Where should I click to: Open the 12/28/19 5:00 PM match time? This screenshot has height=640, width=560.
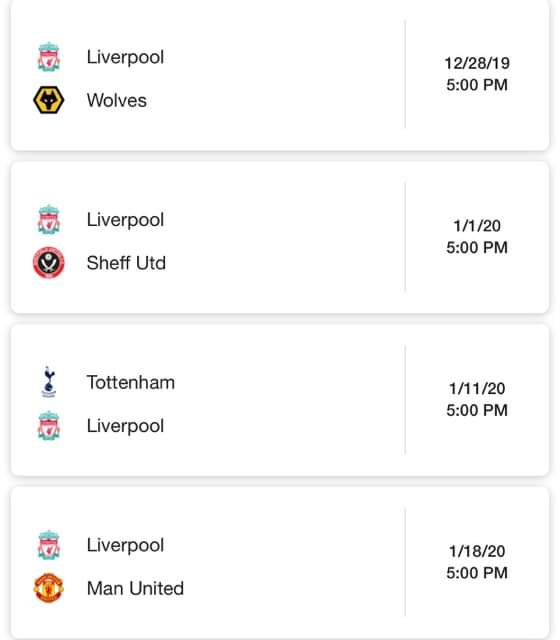tap(477, 74)
